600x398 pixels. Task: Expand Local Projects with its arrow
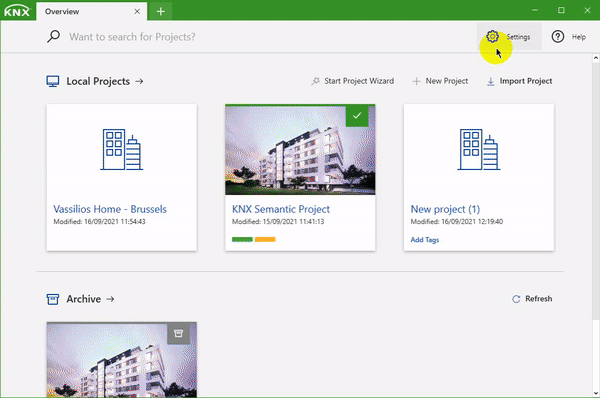(139, 81)
